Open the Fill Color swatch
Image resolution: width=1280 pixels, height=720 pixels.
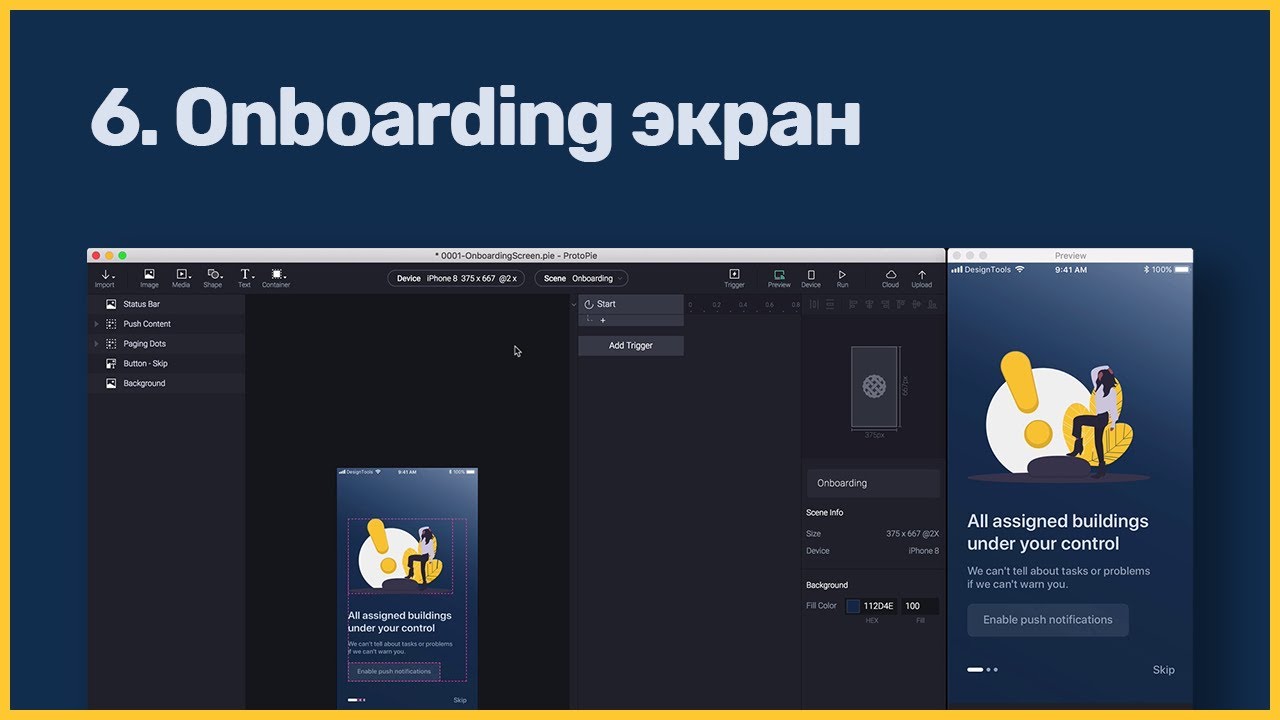click(x=853, y=606)
